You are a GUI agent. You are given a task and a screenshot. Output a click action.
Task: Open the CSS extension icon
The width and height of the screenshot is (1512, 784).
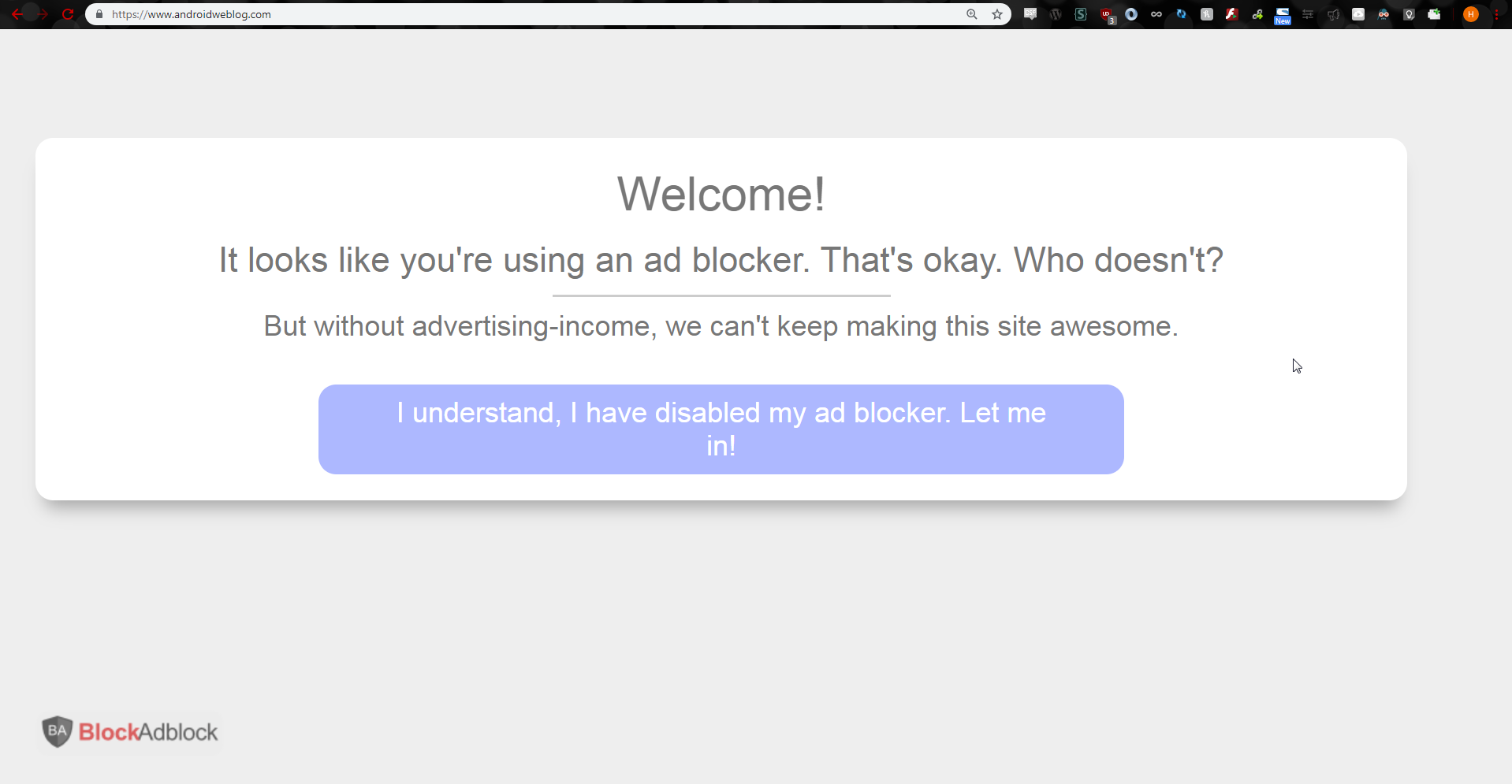(x=1030, y=14)
